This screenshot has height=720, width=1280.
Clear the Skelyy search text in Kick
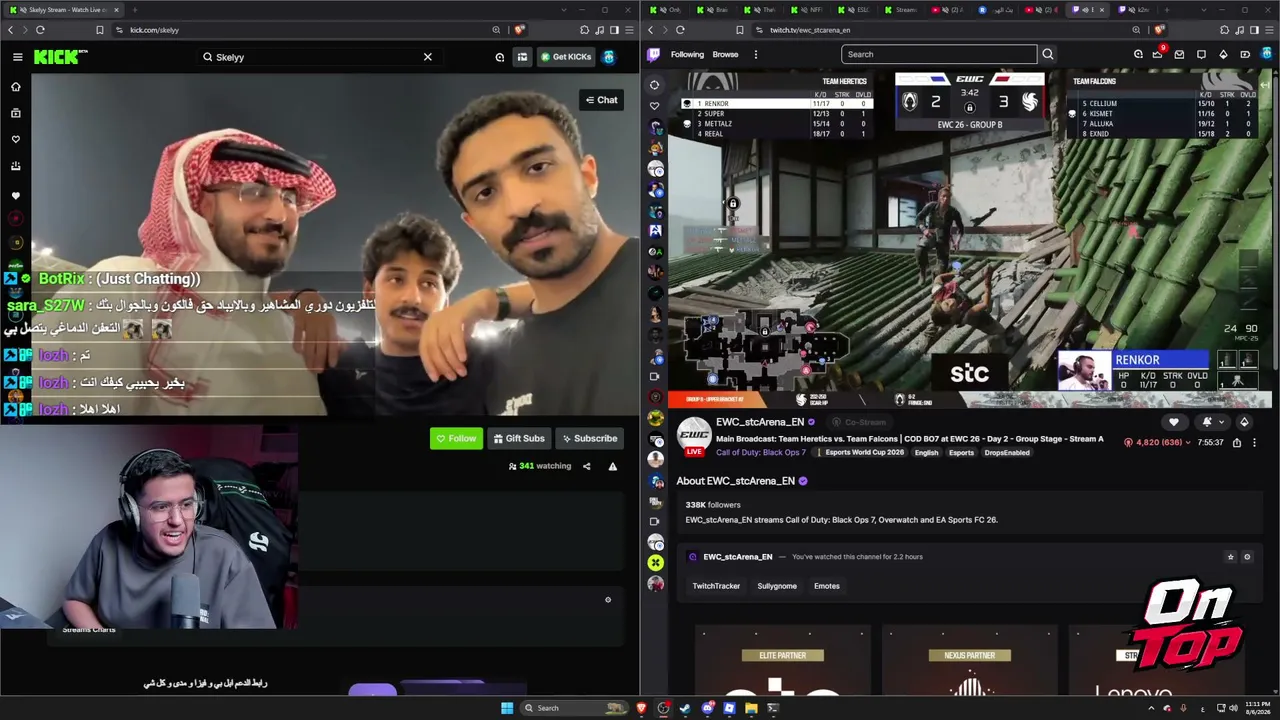click(427, 57)
